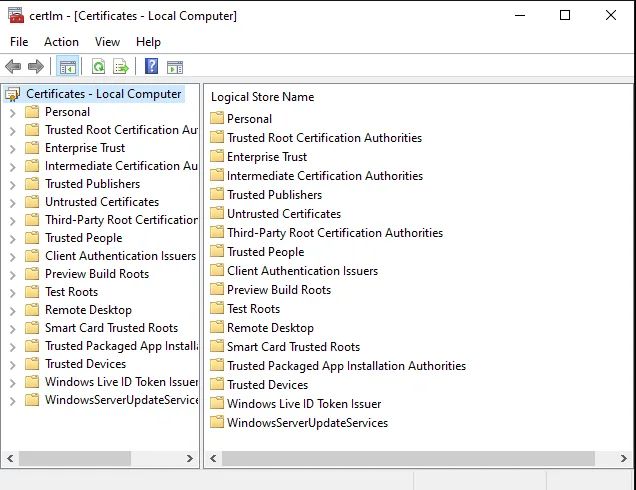
Task: Minimize the certlm window
Action: pyautogui.click(x=520, y=15)
